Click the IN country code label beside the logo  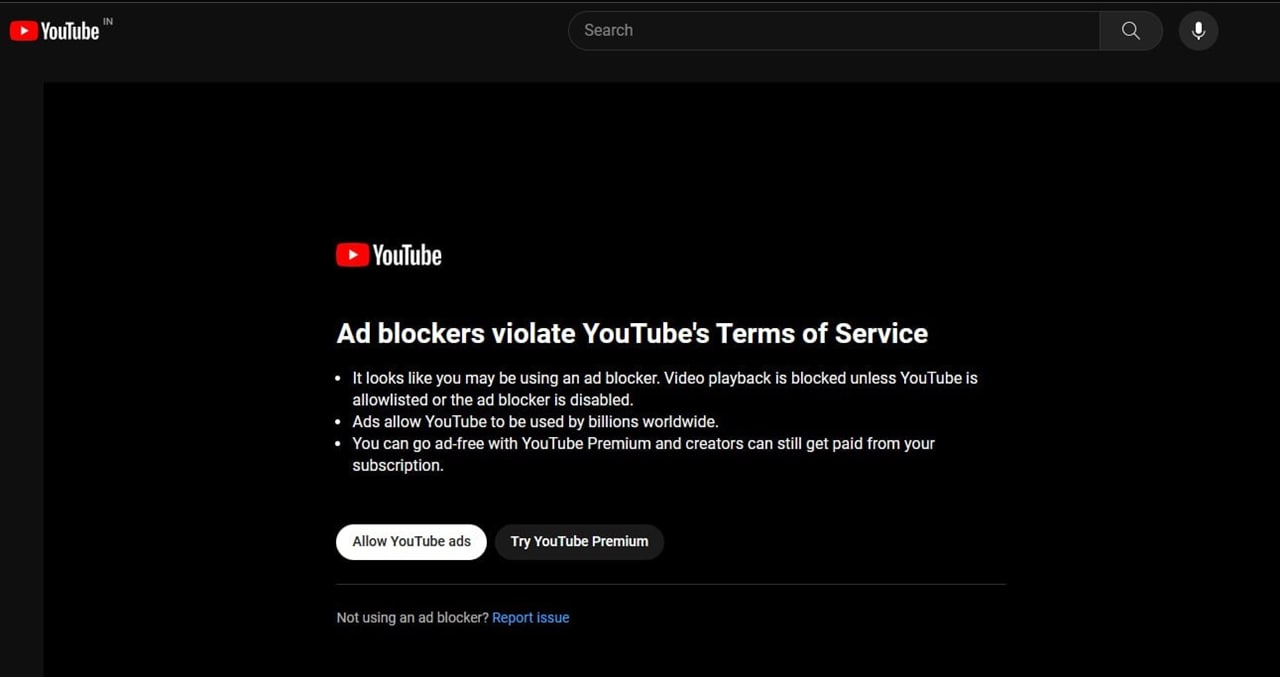107,20
